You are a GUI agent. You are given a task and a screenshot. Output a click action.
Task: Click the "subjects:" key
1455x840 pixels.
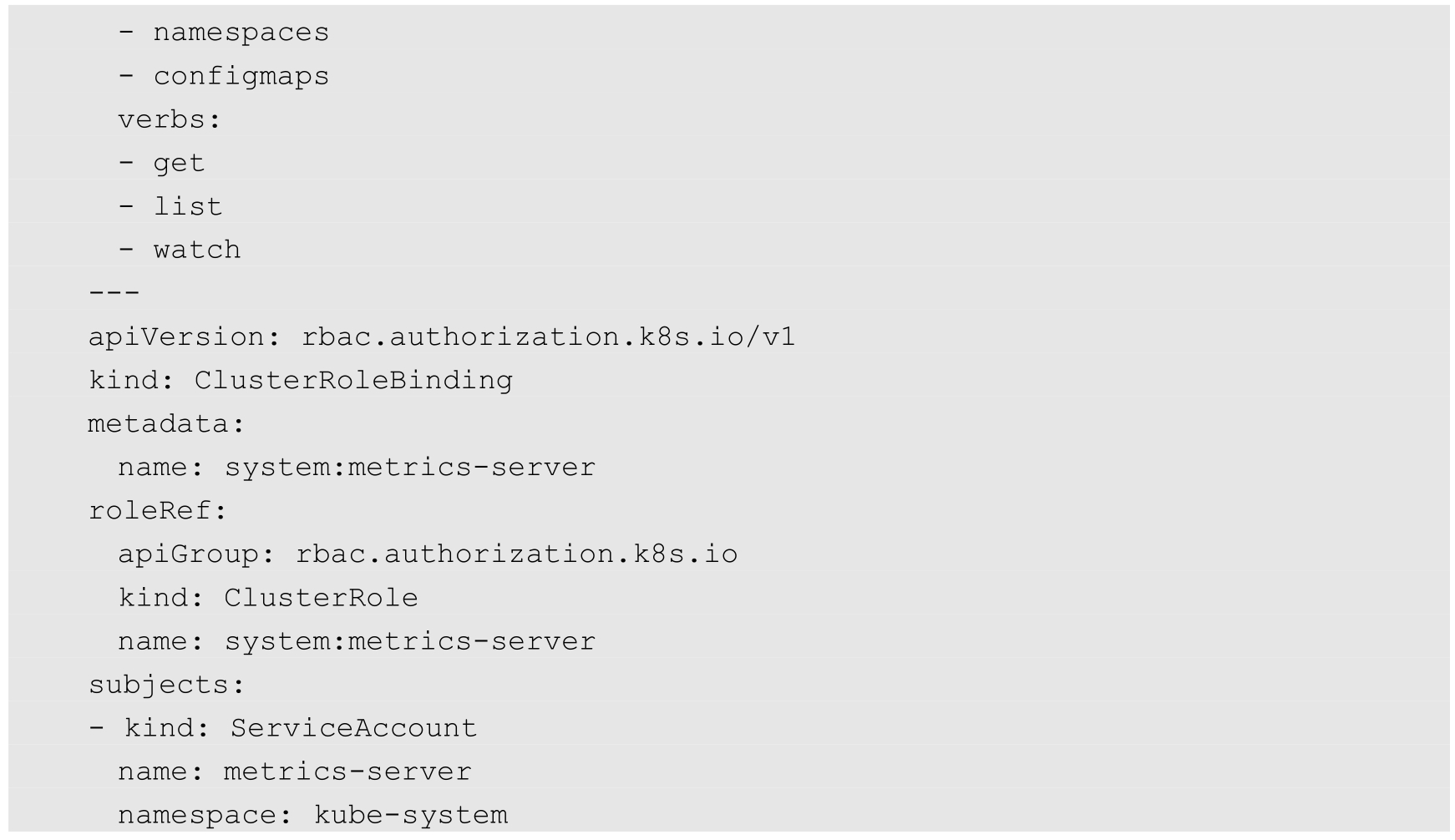166,685
